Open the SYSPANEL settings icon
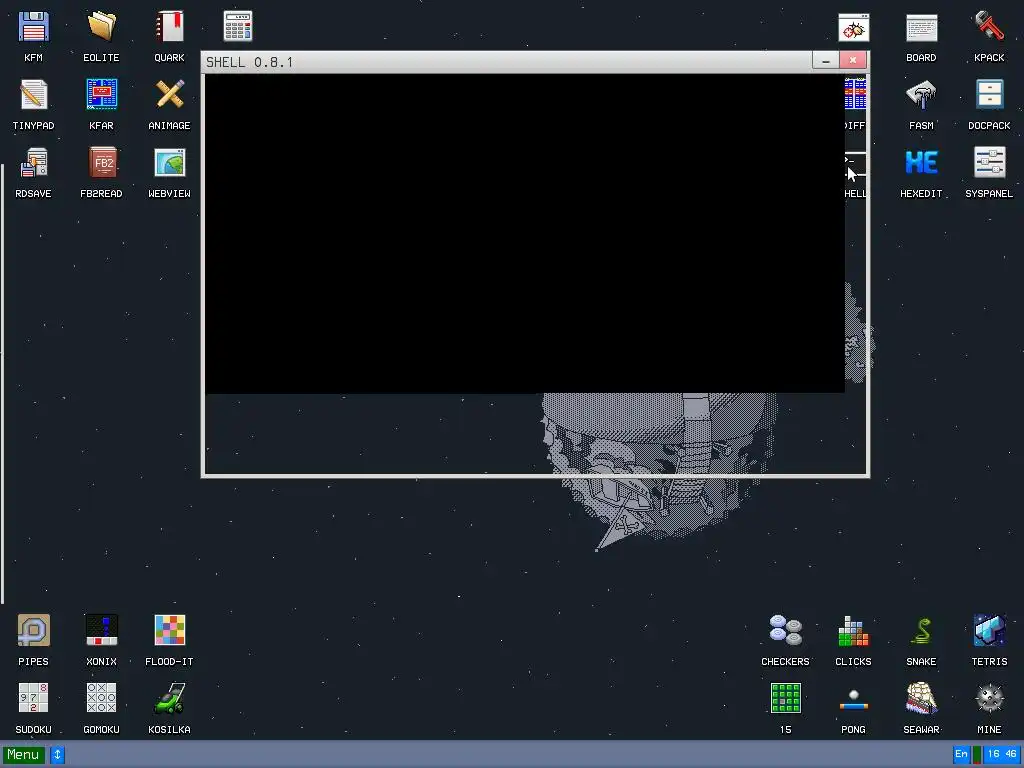Viewport: 1024px width, 768px height. click(x=989, y=163)
